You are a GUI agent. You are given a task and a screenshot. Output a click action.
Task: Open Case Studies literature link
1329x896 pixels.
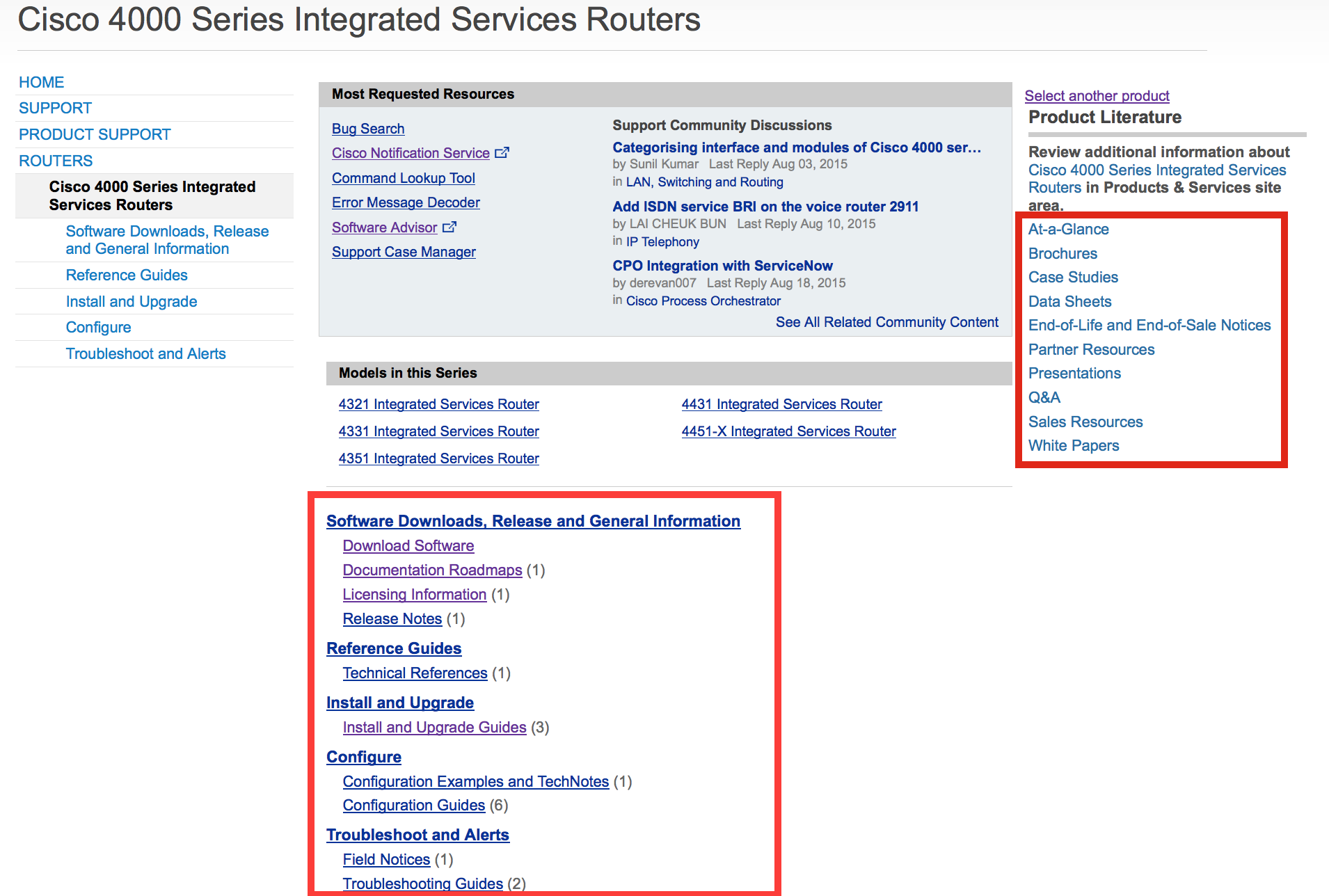click(1073, 278)
